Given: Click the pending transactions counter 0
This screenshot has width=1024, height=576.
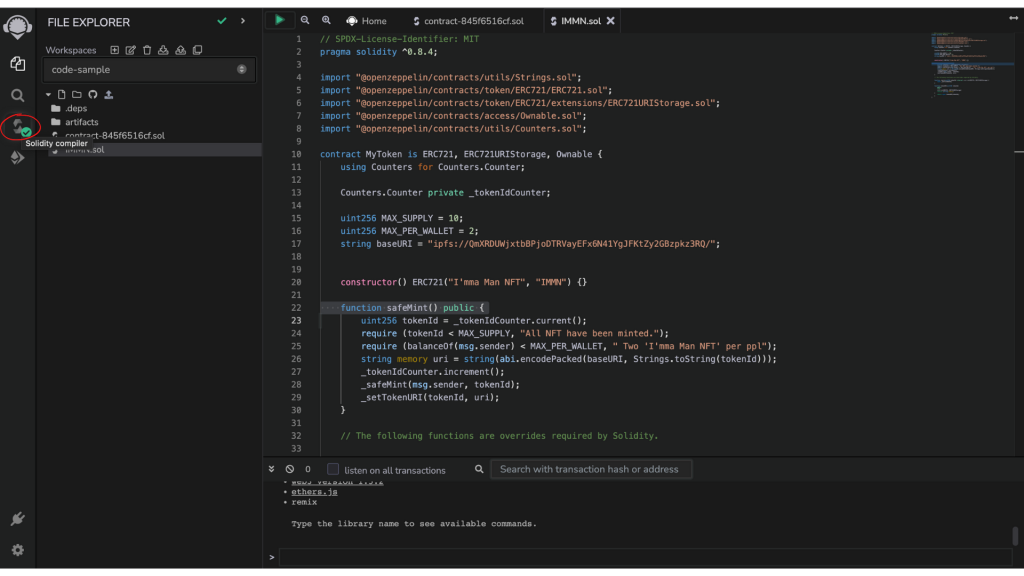Looking at the screenshot, I should (308, 469).
